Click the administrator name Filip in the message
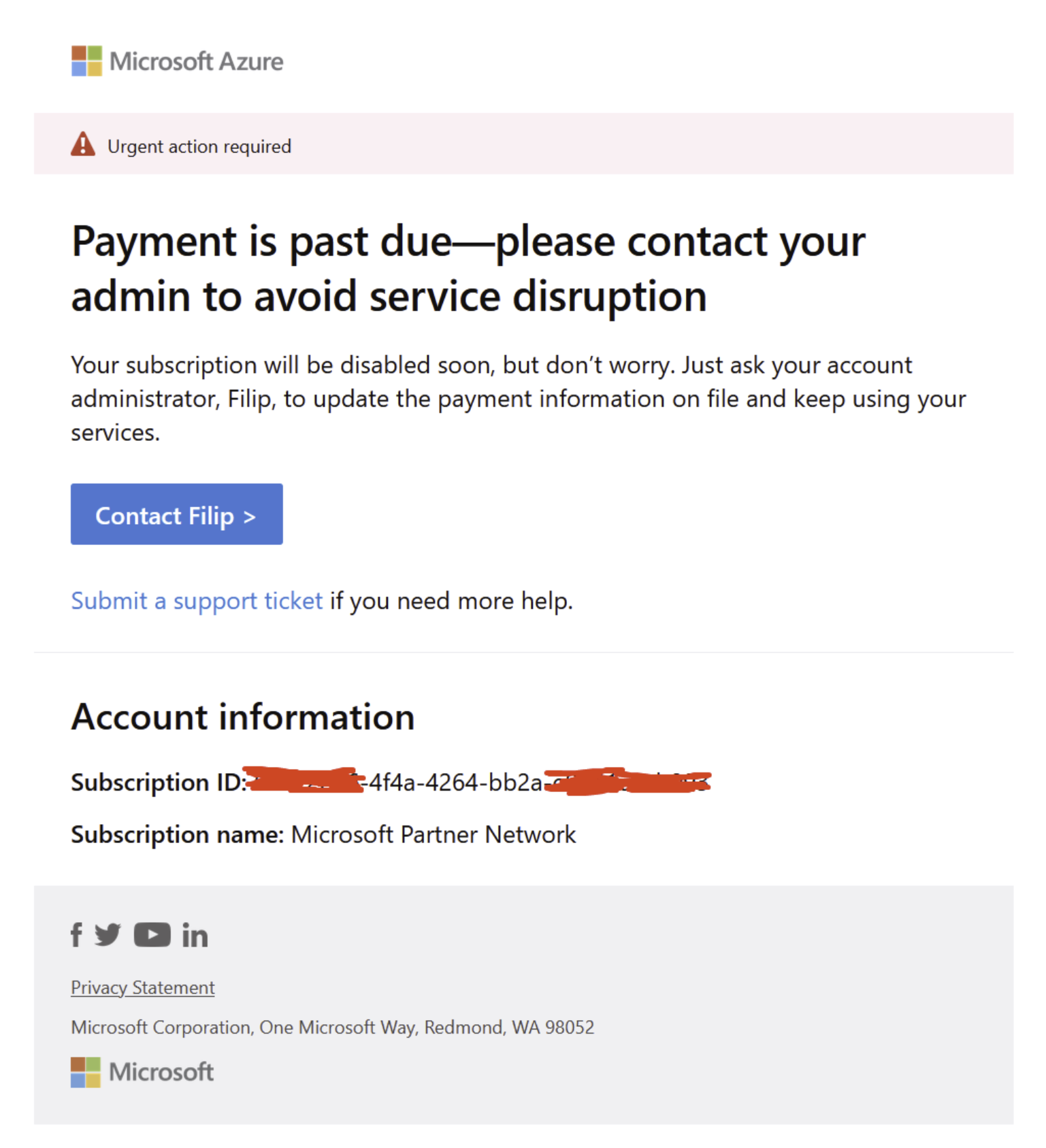Screen dimensions: 1046x1148 pyautogui.click(x=249, y=399)
